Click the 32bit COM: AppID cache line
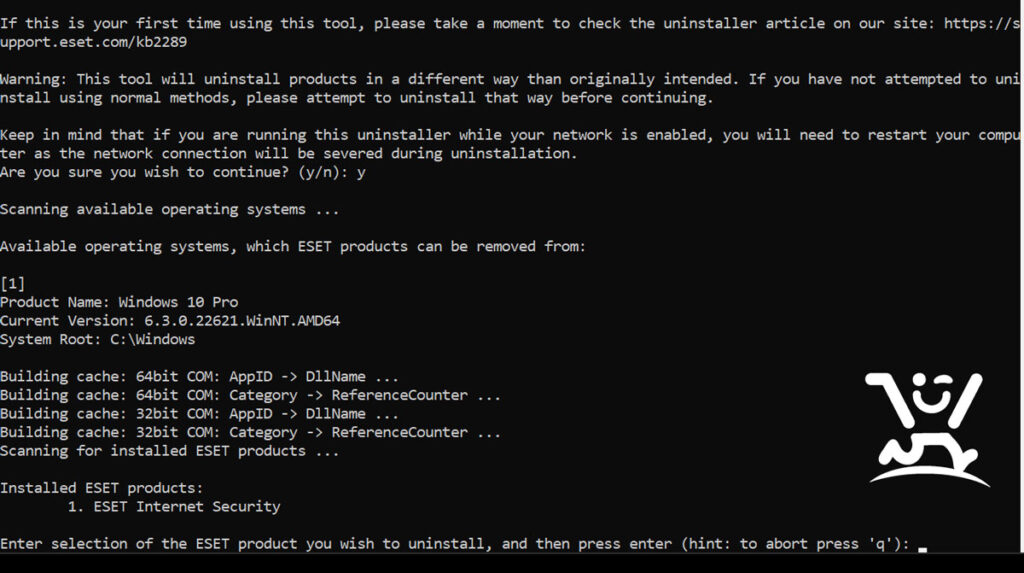Image resolution: width=1024 pixels, height=573 pixels. point(199,414)
